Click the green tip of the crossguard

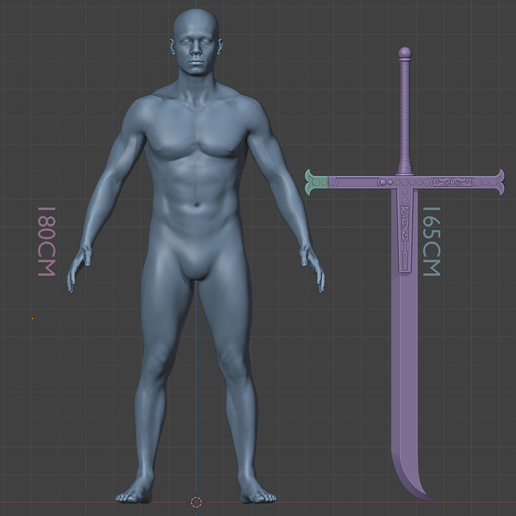tap(317, 182)
